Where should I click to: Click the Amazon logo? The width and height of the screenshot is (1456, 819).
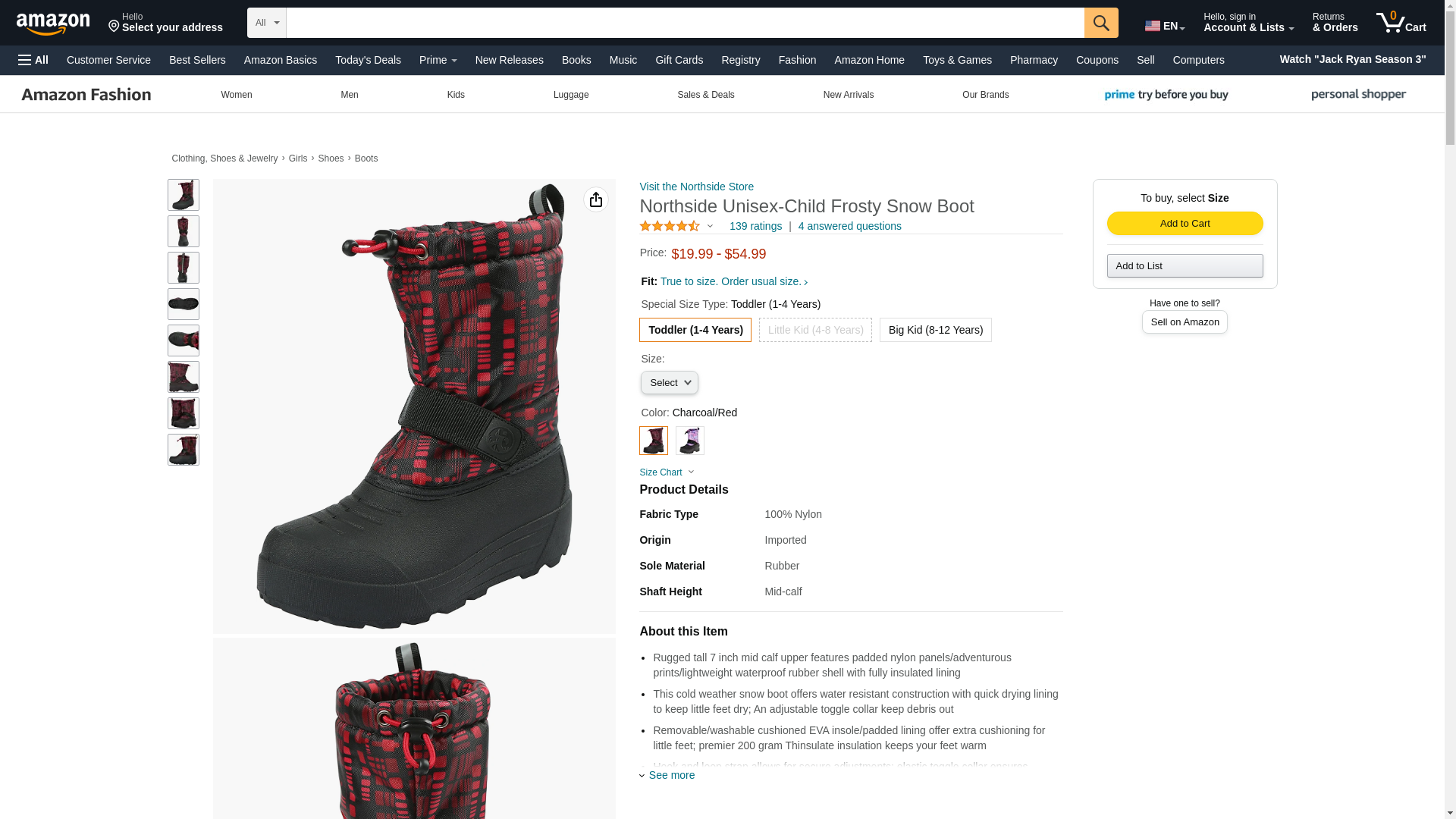[x=53, y=24]
